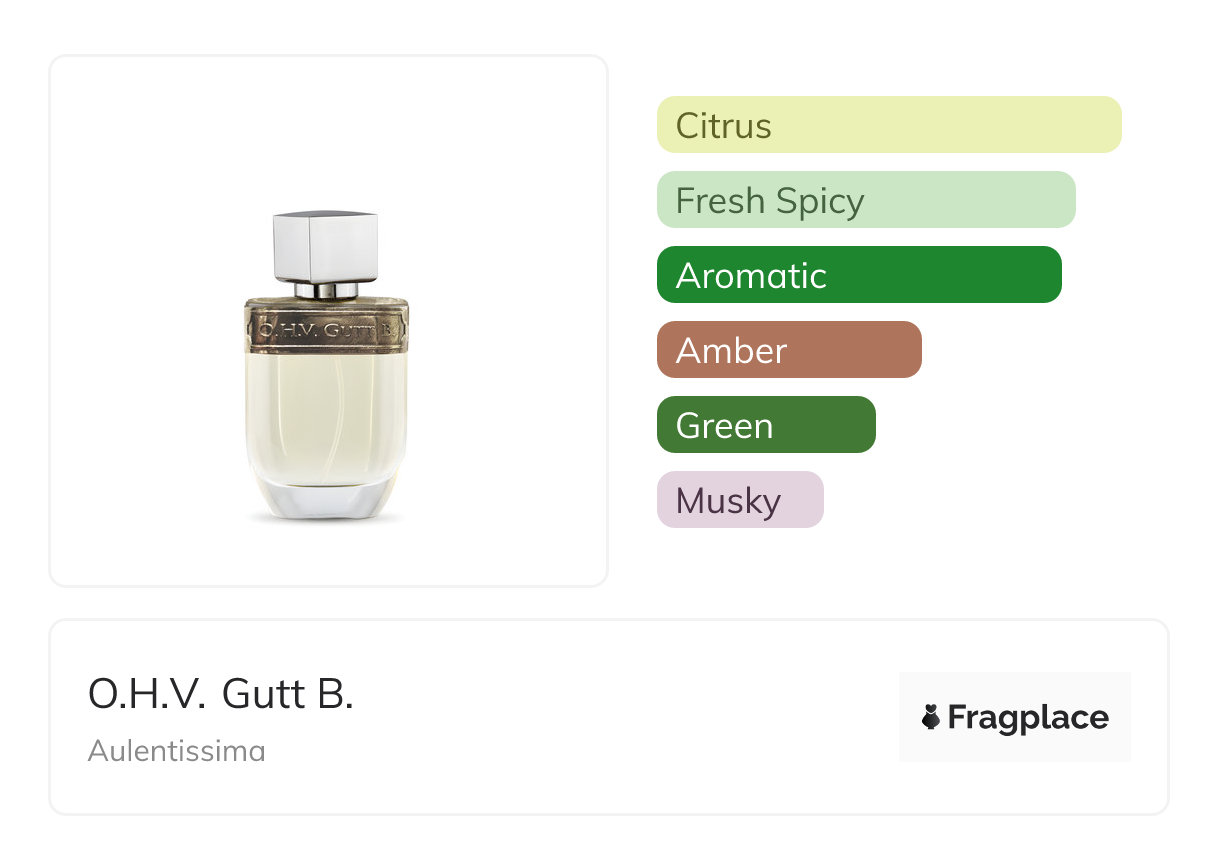Image resolution: width=1218 pixels, height=864 pixels.
Task: Select the Green accord bar
Action: coord(765,425)
